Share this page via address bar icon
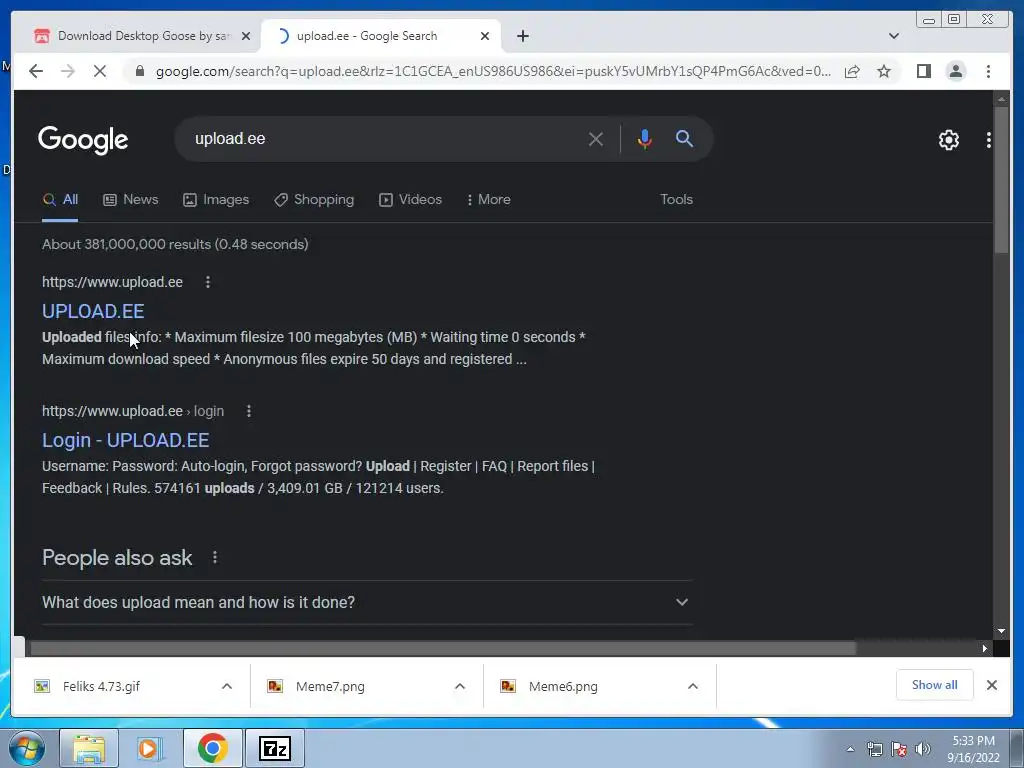This screenshot has width=1024, height=768. pos(852,71)
